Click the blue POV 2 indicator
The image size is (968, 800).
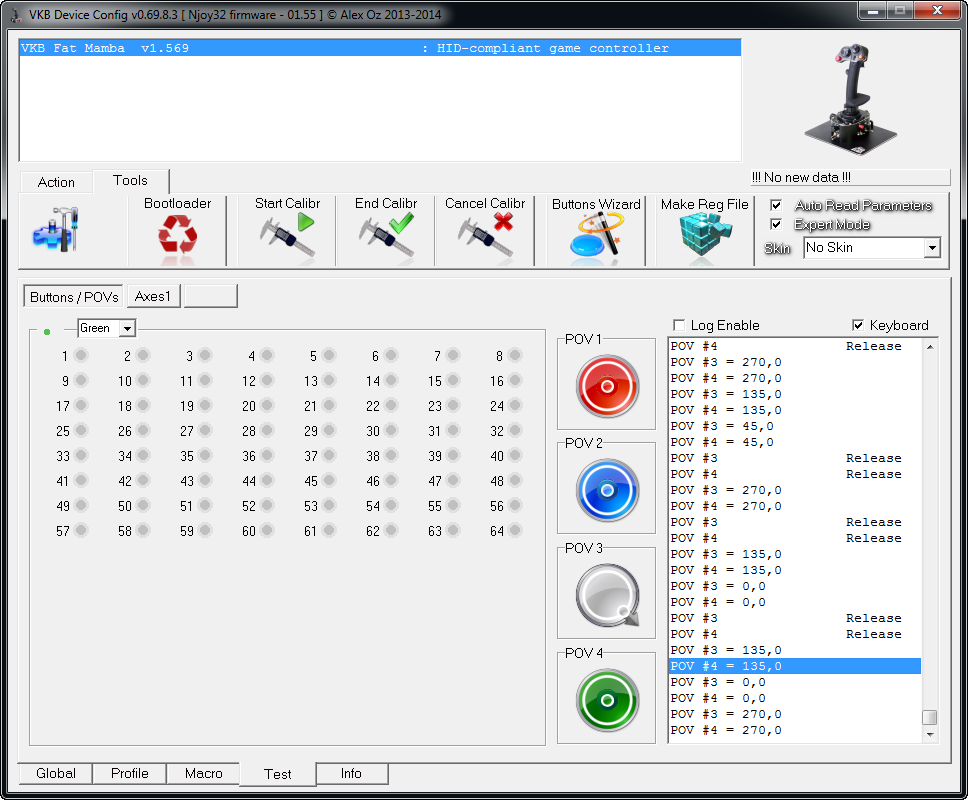pyautogui.click(x=607, y=491)
